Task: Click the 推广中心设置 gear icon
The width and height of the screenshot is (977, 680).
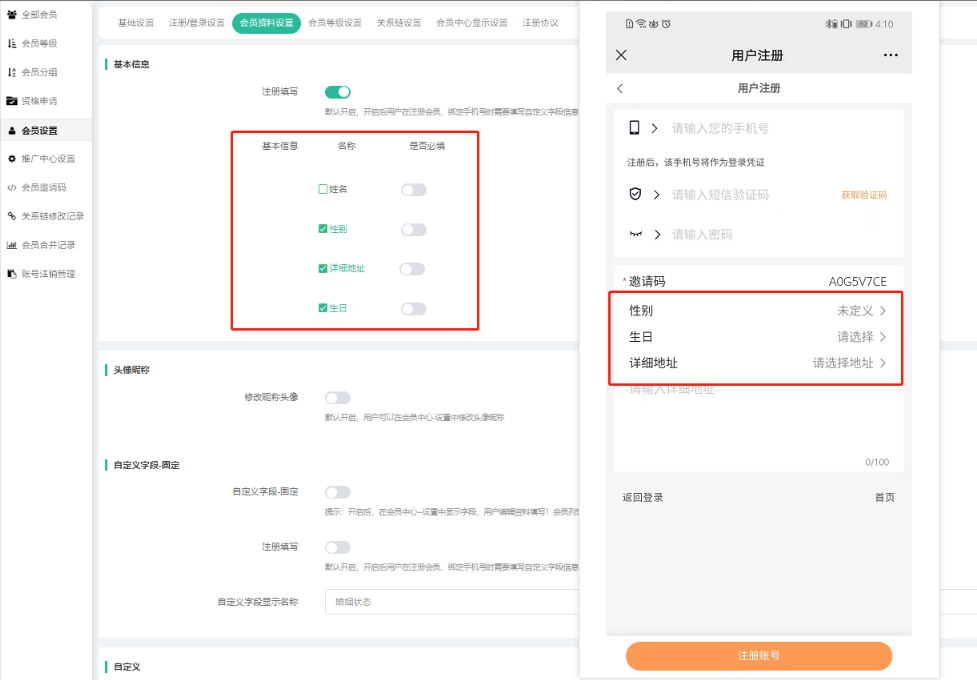Action: 12,158
